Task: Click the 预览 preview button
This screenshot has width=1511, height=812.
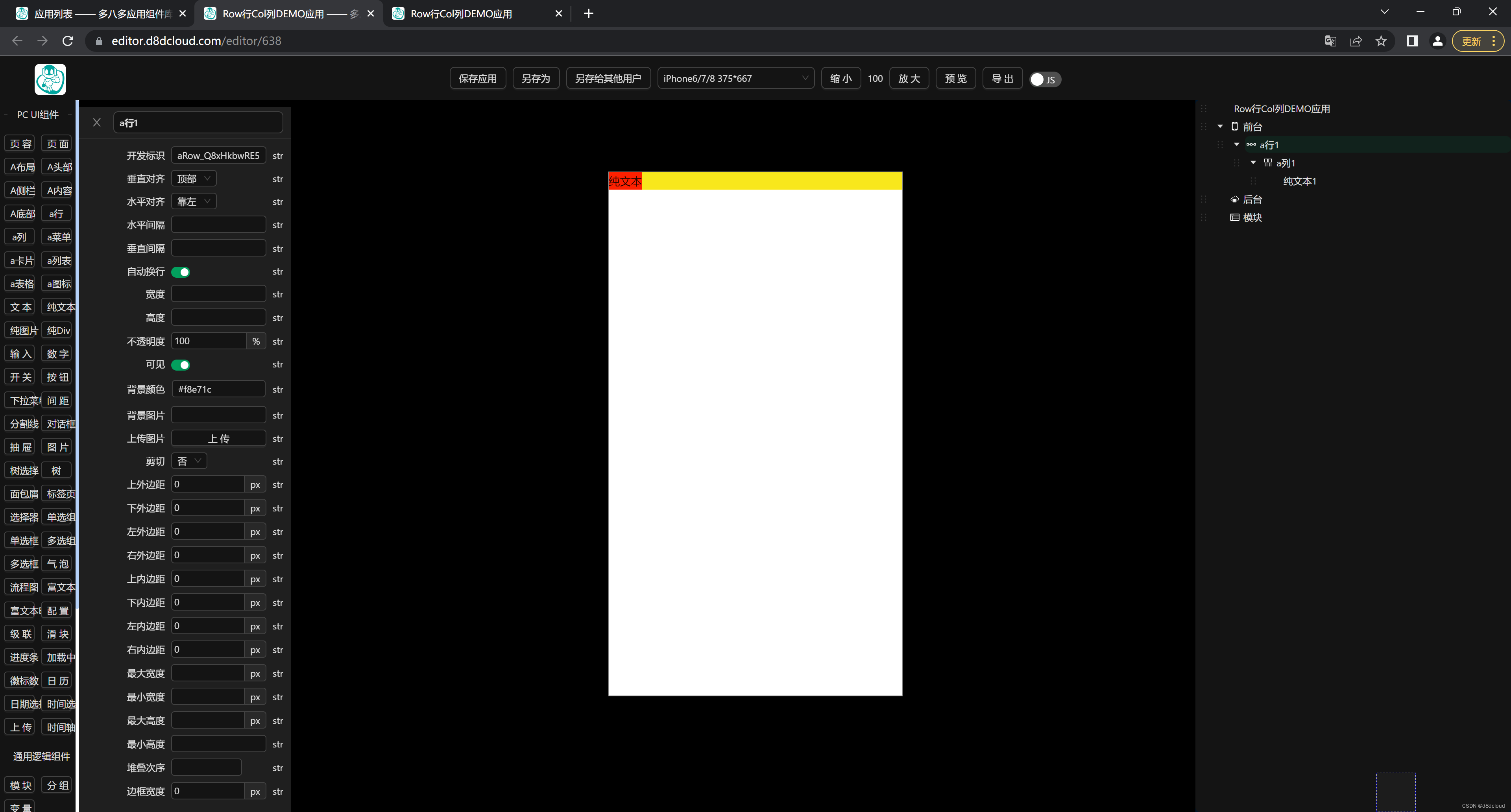Action: 955,79
